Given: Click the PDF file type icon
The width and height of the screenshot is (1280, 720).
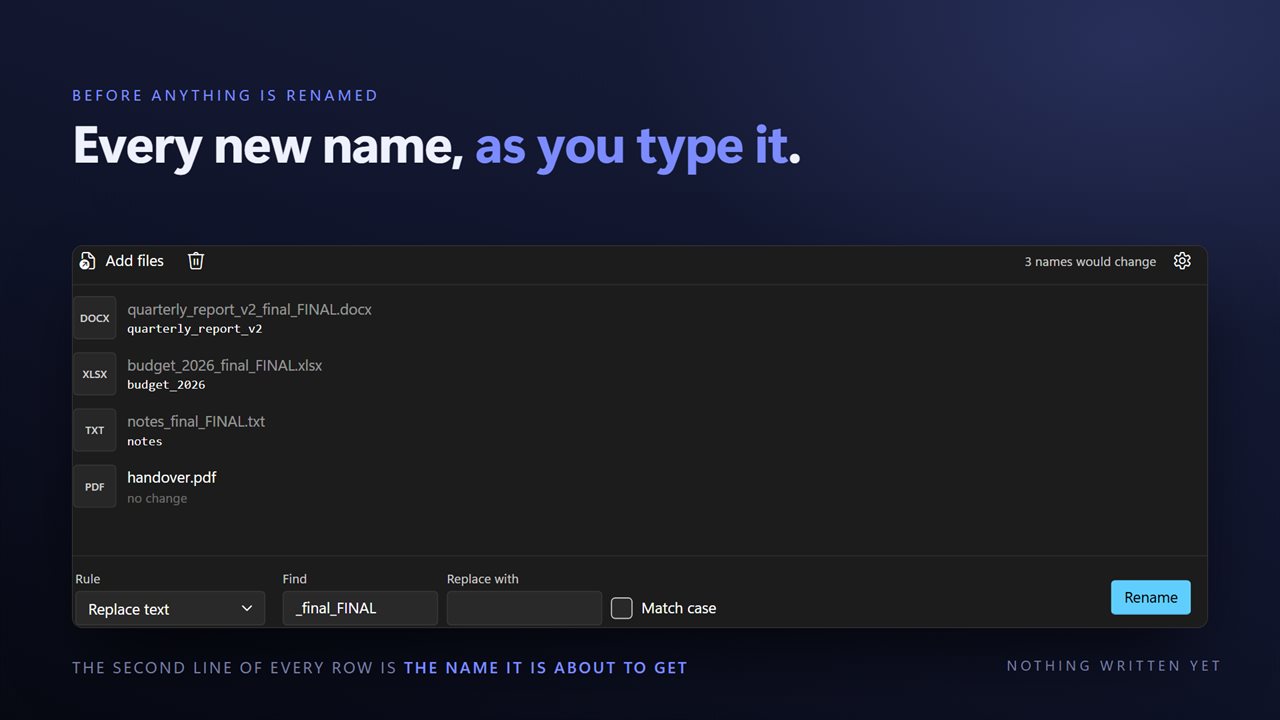Looking at the screenshot, I should [x=95, y=486].
